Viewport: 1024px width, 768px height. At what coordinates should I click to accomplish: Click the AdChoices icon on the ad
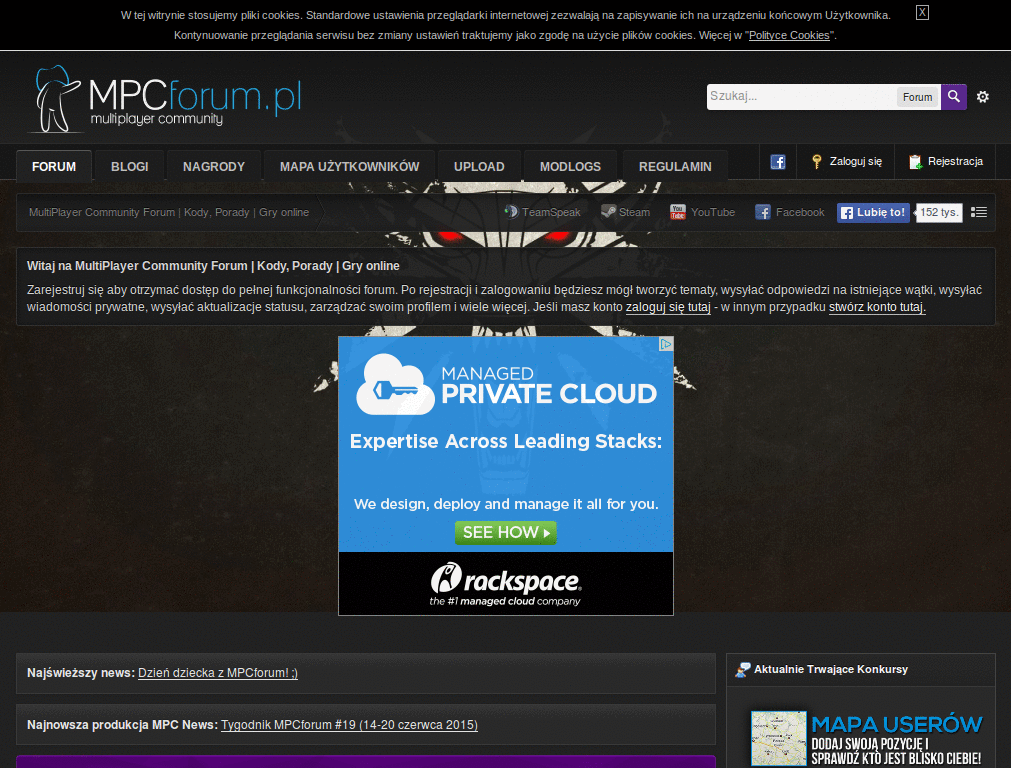tap(665, 344)
